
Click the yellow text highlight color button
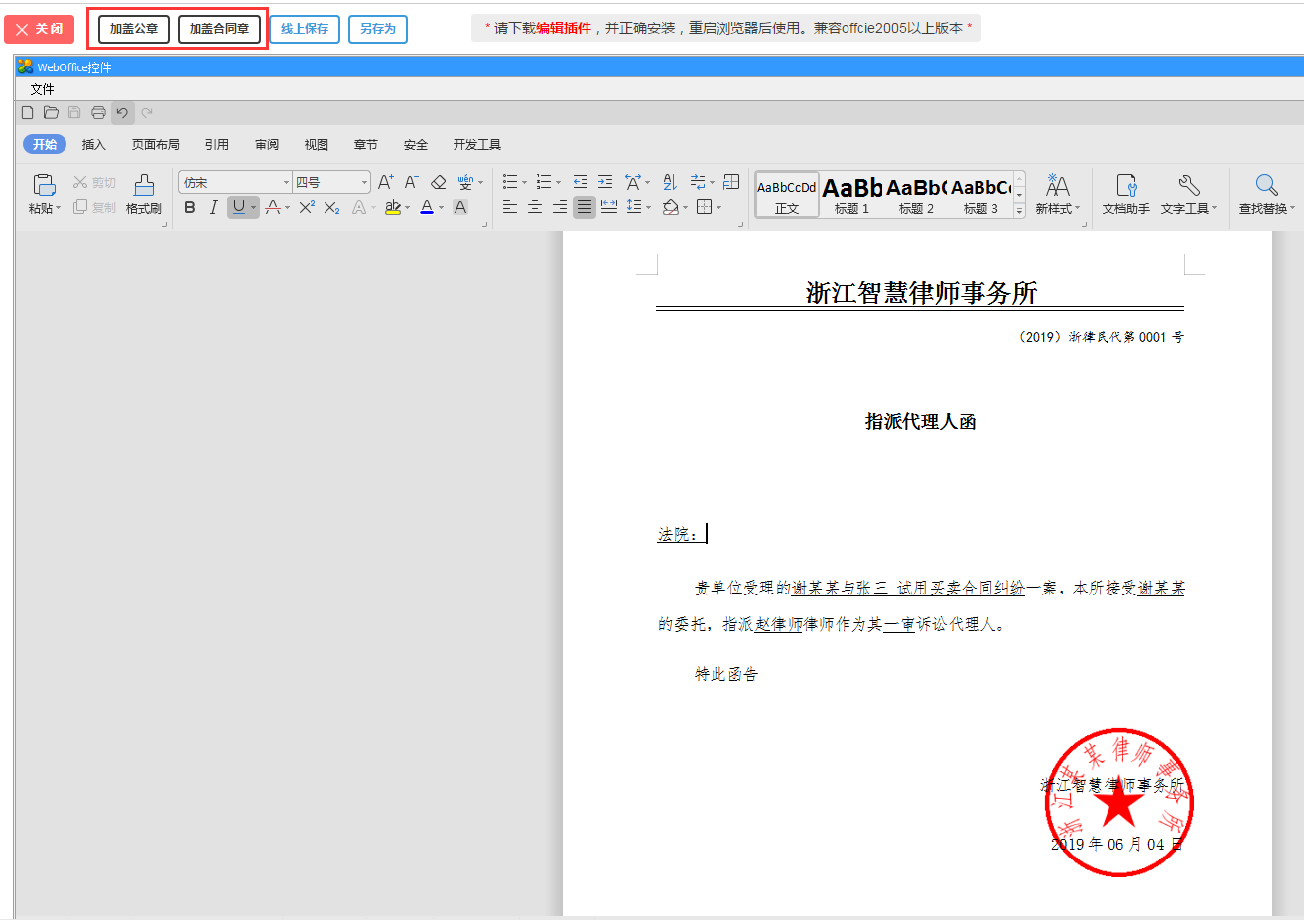click(x=393, y=207)
